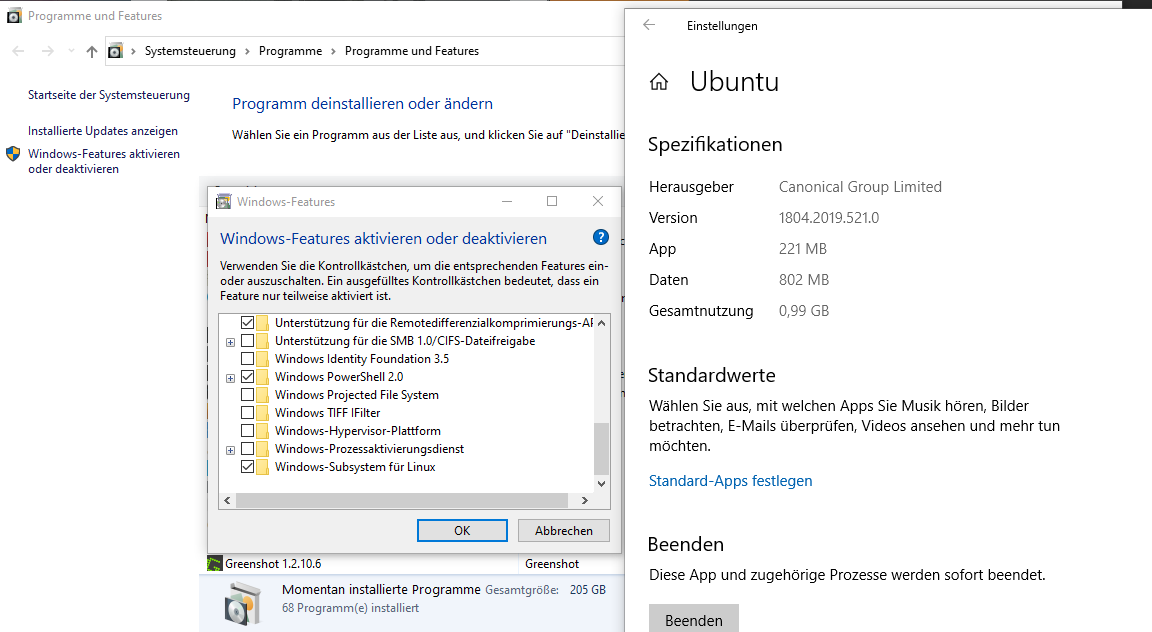Expand the Windows-Prozessaktivierungsdienst tree node
Screen dimensions: 1152x632
click(231, 450)
